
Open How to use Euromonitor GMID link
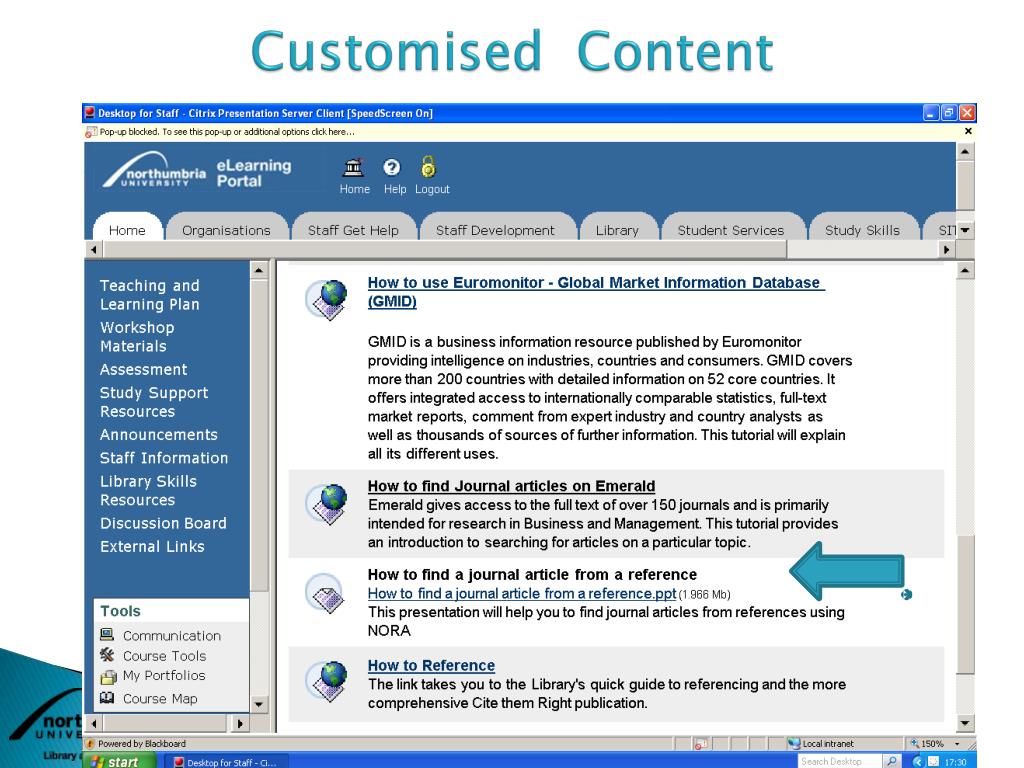[596, 292]
